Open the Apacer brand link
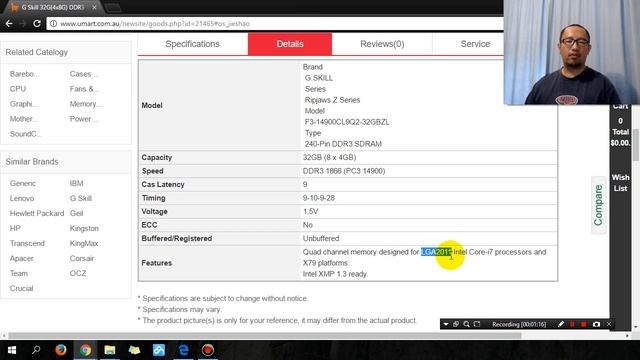This screenshot has width=640, height=360. coord(22,258)
